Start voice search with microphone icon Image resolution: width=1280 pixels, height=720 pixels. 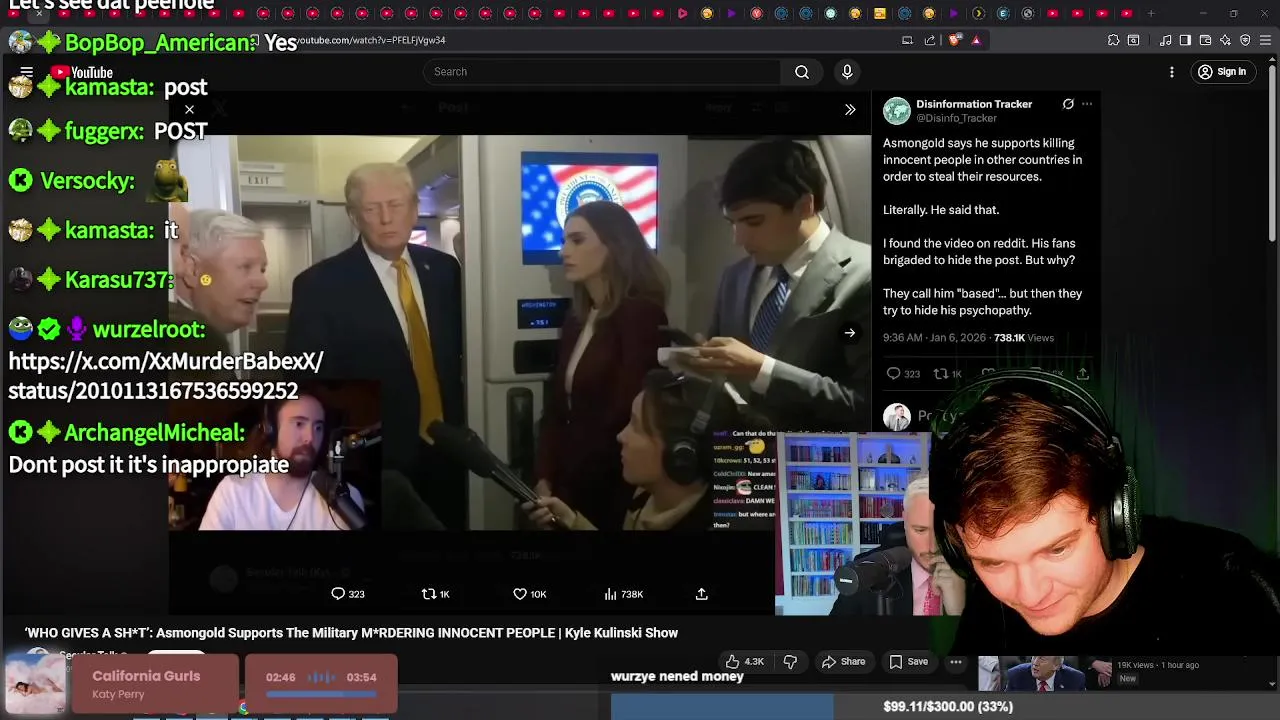[x=847, y=72]
